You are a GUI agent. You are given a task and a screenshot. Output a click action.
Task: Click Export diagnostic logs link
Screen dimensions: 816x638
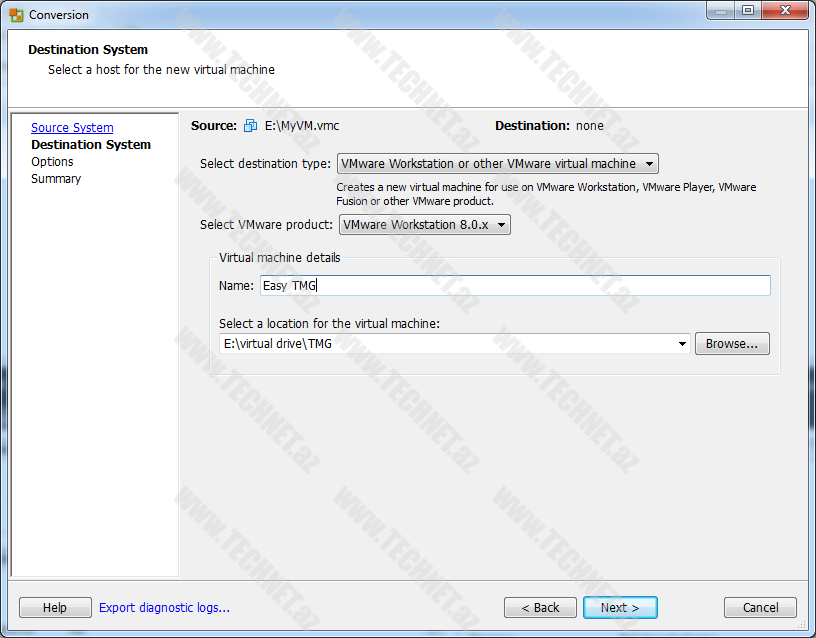pos(164,608)
